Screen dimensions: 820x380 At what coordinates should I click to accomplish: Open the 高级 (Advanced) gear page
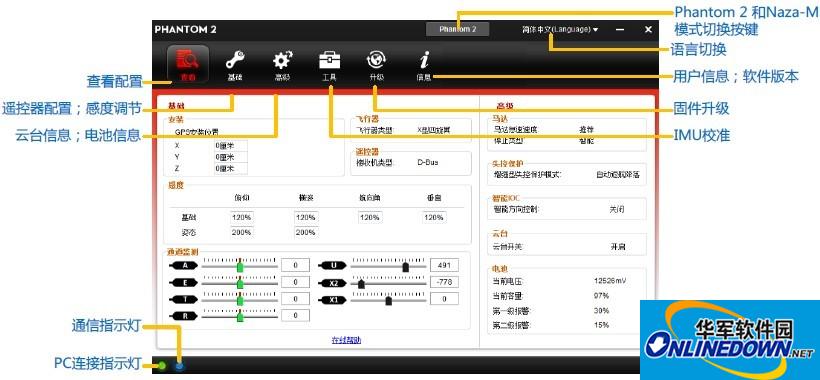pos(282,66)
